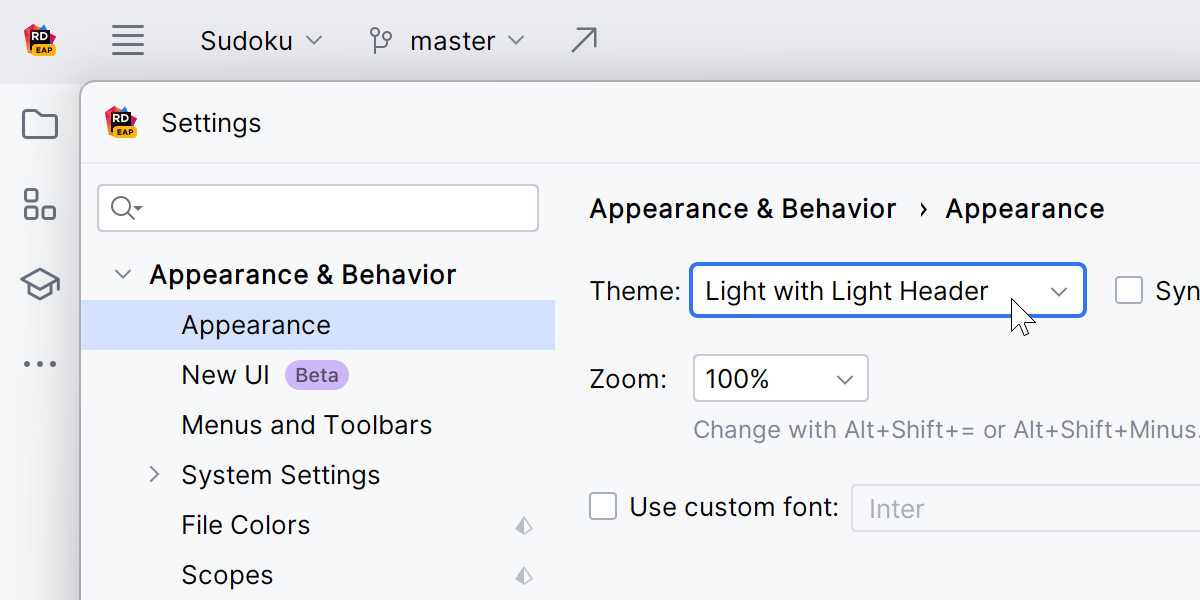1200x600 pixels.
Task: Collapse the Appearance & Behavior section
Action: pyautogui.click(x=123, y=275)
